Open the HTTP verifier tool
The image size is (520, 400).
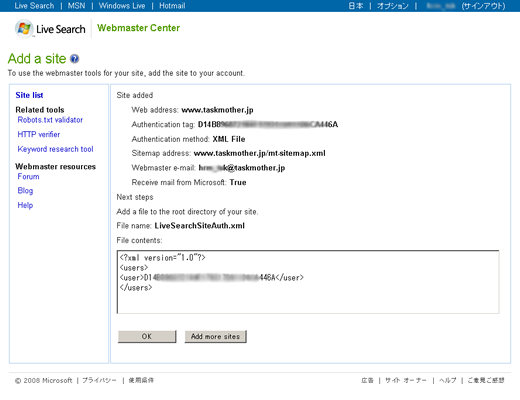click(39, 134)
